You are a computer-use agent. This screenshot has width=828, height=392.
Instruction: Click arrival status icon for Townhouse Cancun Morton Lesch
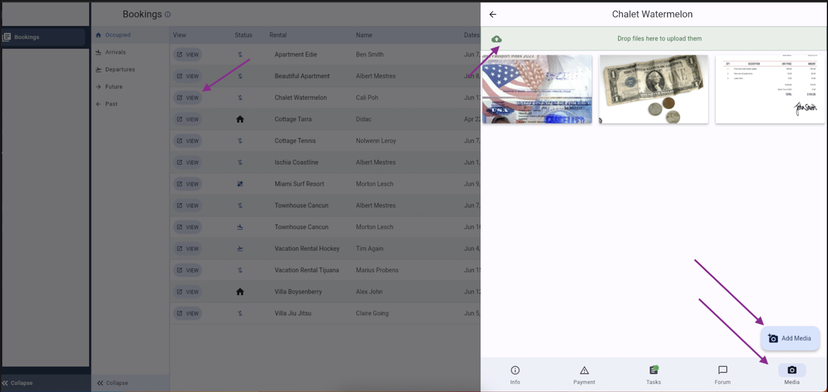240,227
